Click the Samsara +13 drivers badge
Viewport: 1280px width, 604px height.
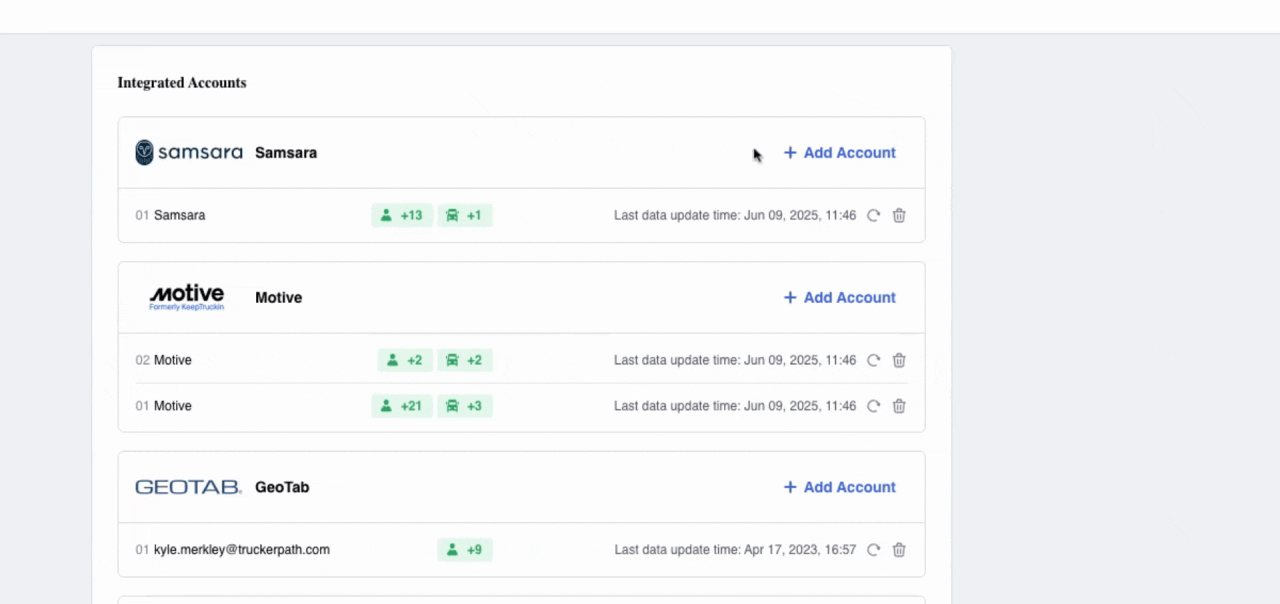[402, 215]
